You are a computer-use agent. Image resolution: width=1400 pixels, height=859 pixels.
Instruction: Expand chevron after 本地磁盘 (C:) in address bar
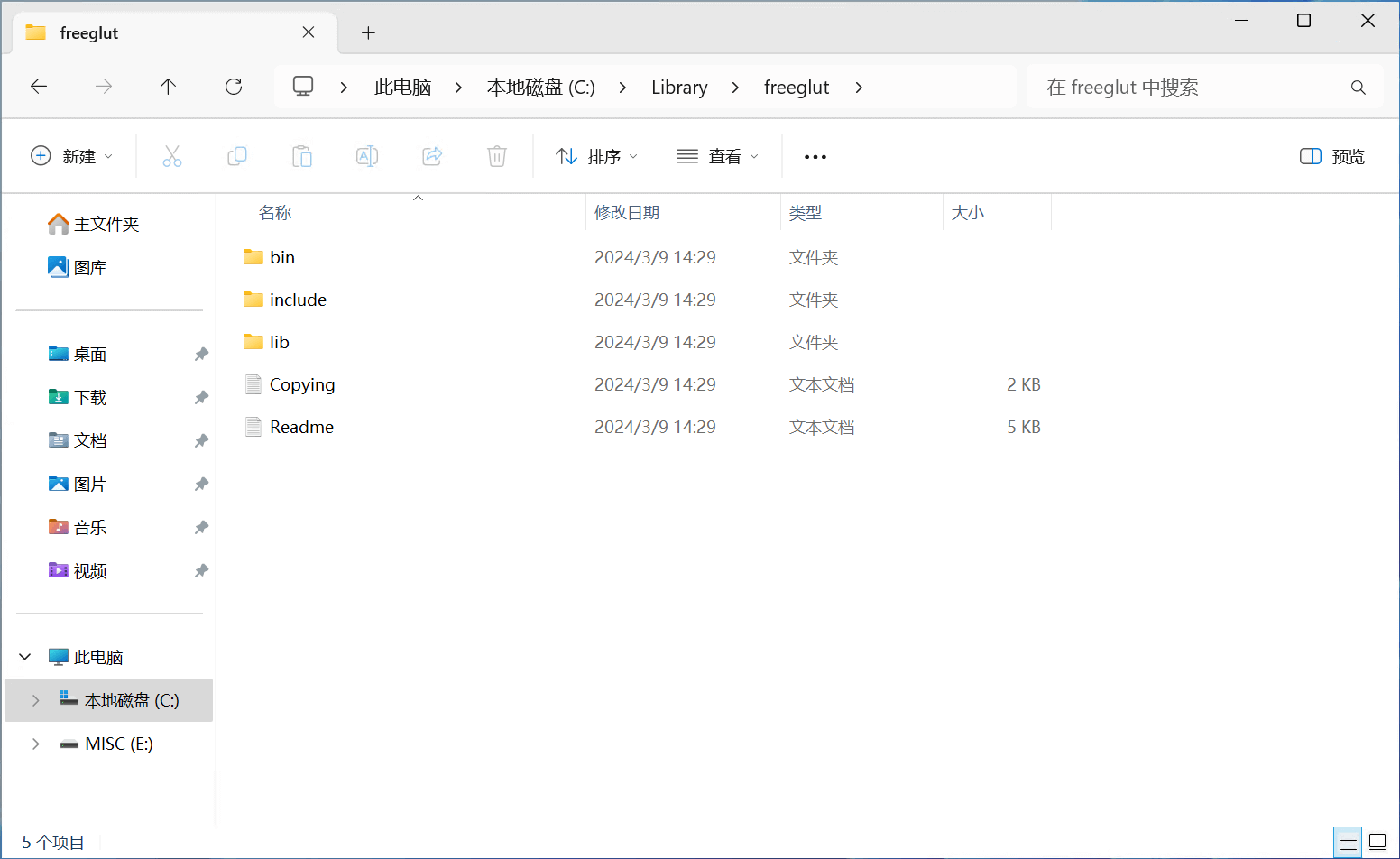point(622,88)
